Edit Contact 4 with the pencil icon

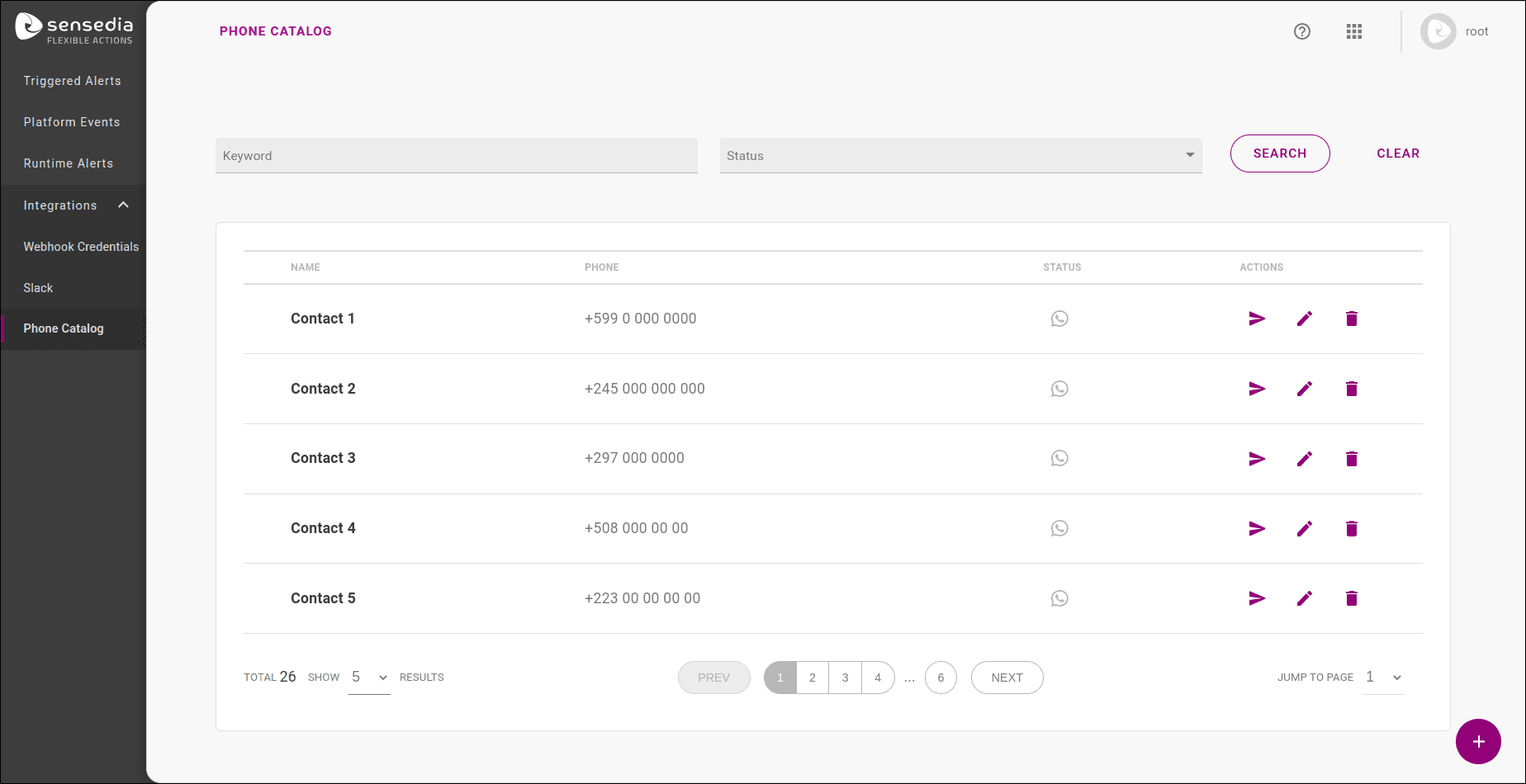click(x=1304, y=528)
